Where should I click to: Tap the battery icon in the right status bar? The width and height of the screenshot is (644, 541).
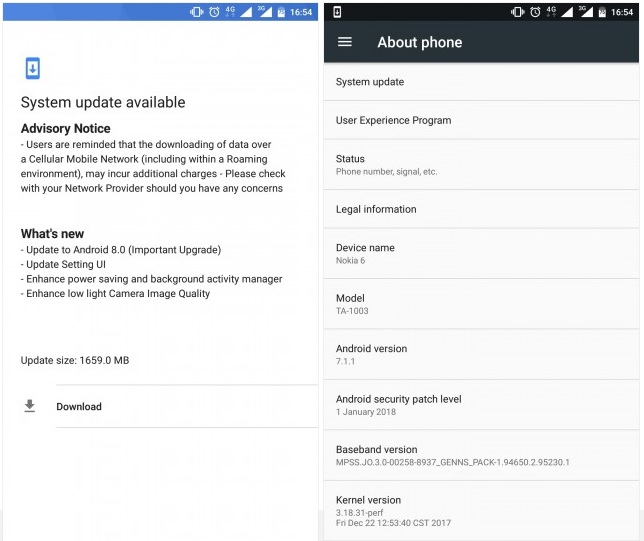point(602,12)
